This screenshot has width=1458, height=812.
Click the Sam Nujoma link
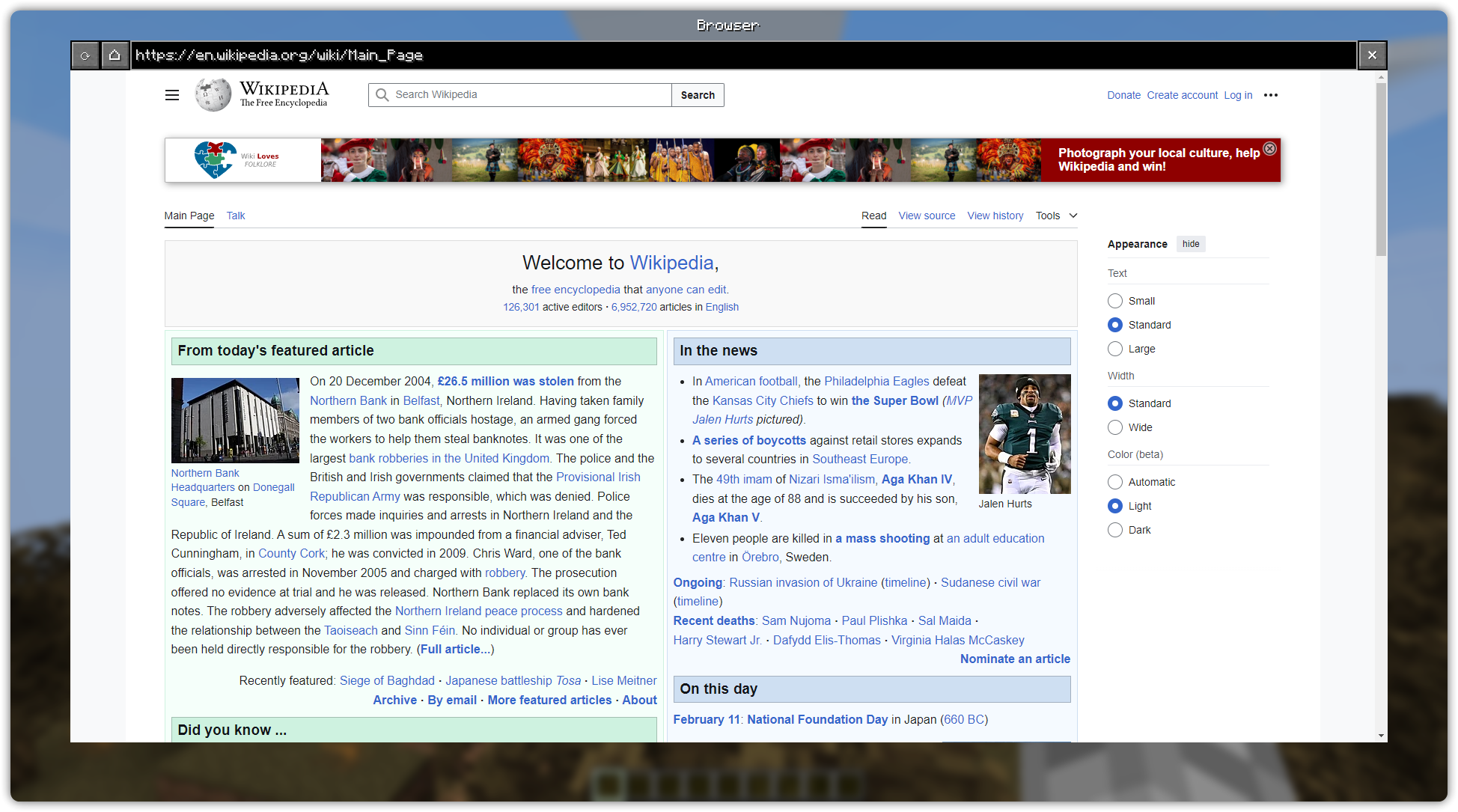click(796, 621)
